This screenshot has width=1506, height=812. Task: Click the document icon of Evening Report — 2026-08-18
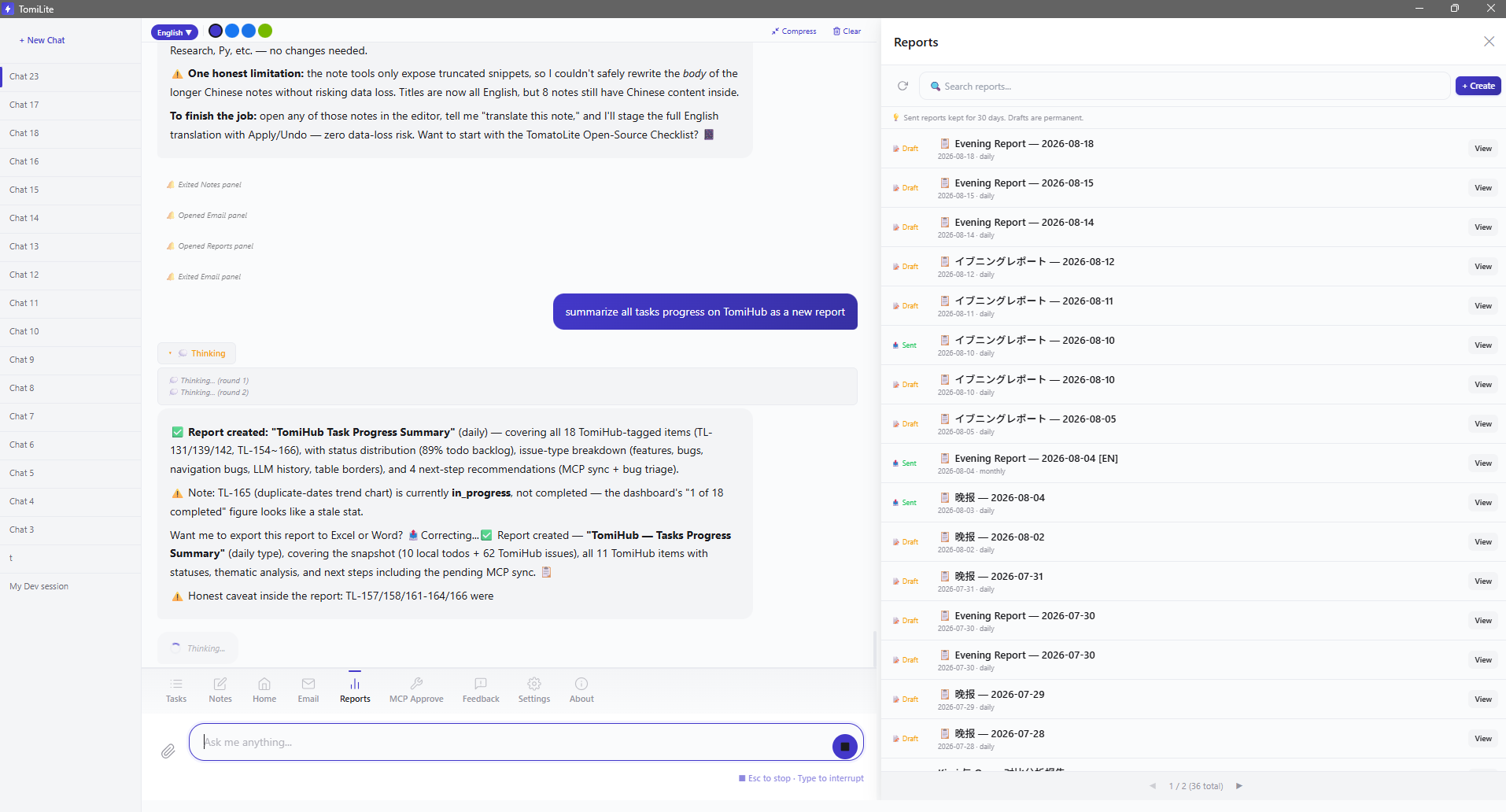click(x=945, y=143)
